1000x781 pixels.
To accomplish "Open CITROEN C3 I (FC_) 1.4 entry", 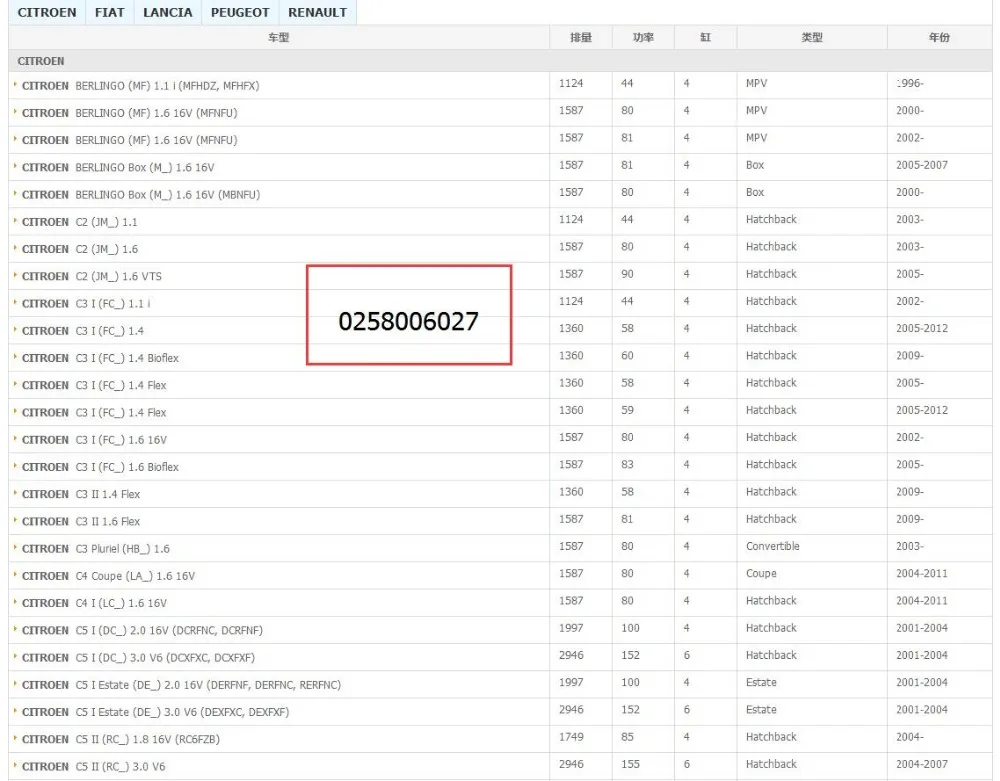I will tap(83, 330).
